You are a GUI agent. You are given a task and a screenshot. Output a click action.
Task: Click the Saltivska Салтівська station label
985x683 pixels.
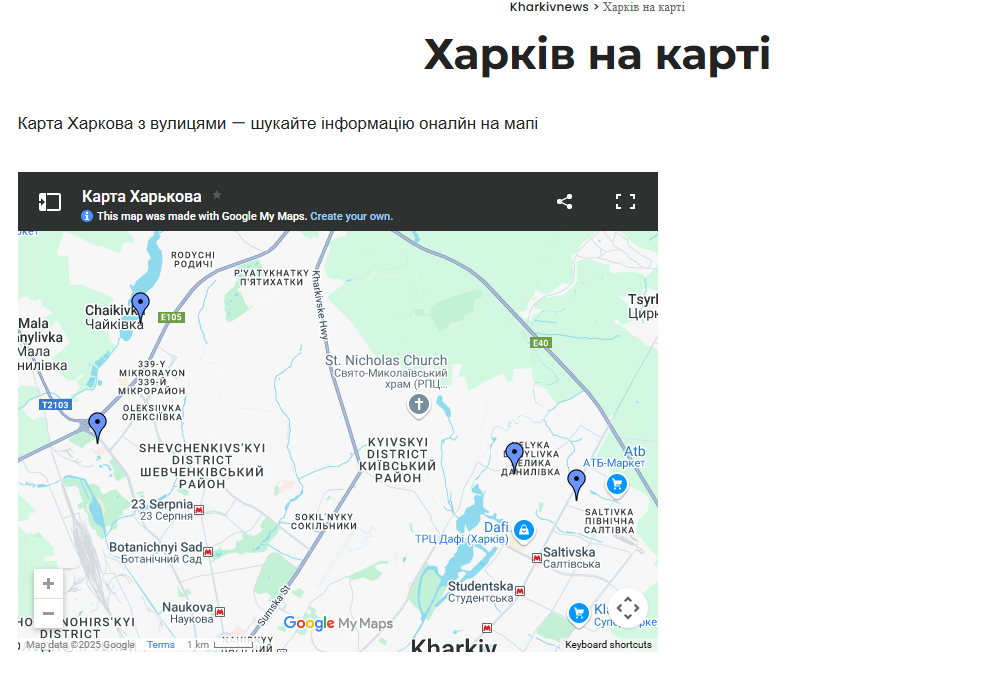point(571,558)
